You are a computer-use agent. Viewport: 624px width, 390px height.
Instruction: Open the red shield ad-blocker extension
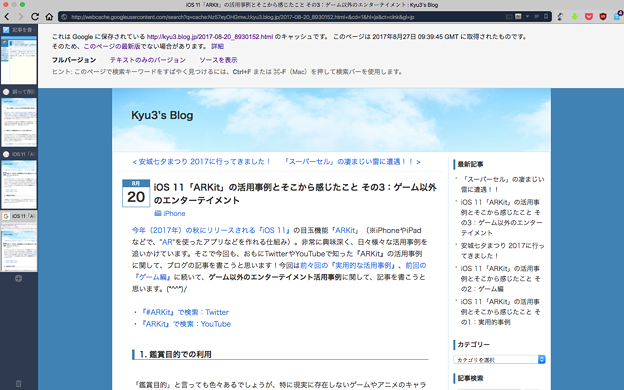[x=603, y=17]
